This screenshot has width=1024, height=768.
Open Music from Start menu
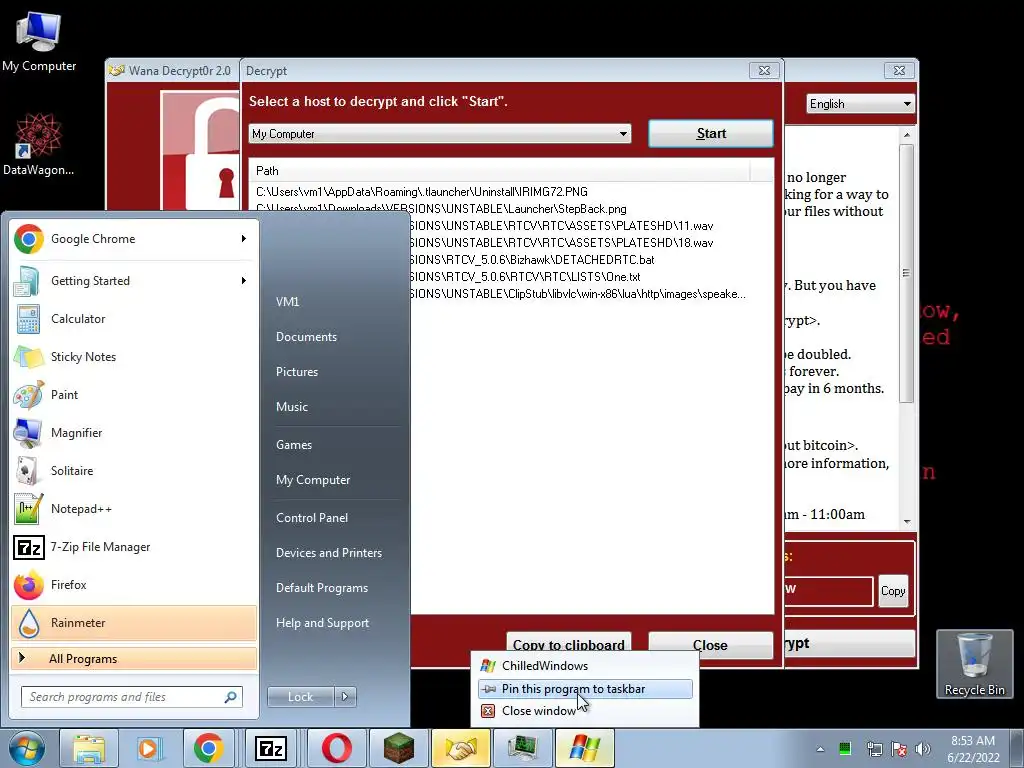click(292, 407)
